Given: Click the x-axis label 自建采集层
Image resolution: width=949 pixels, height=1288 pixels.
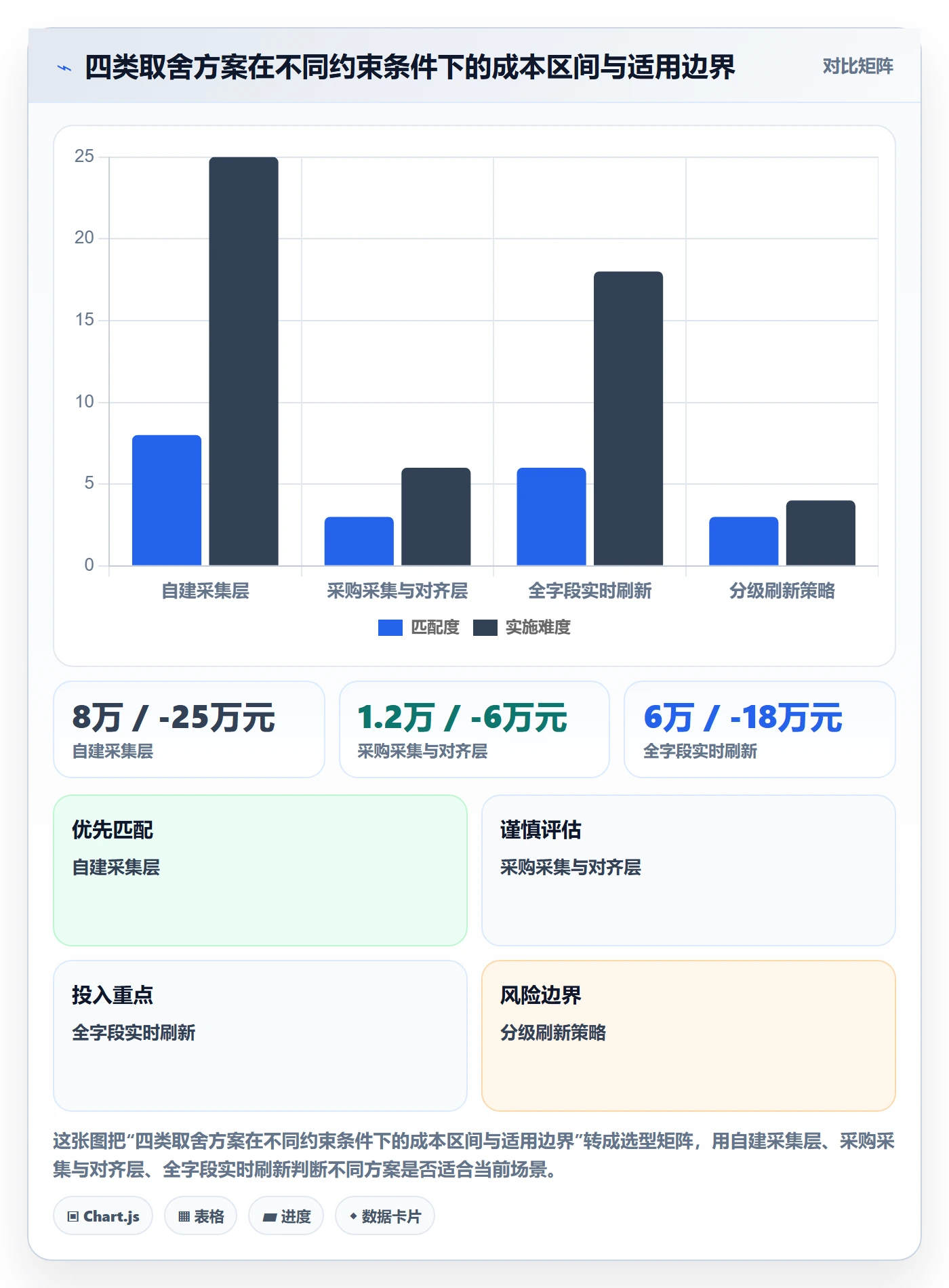Looking at the screenshot, I should point(205,591).
